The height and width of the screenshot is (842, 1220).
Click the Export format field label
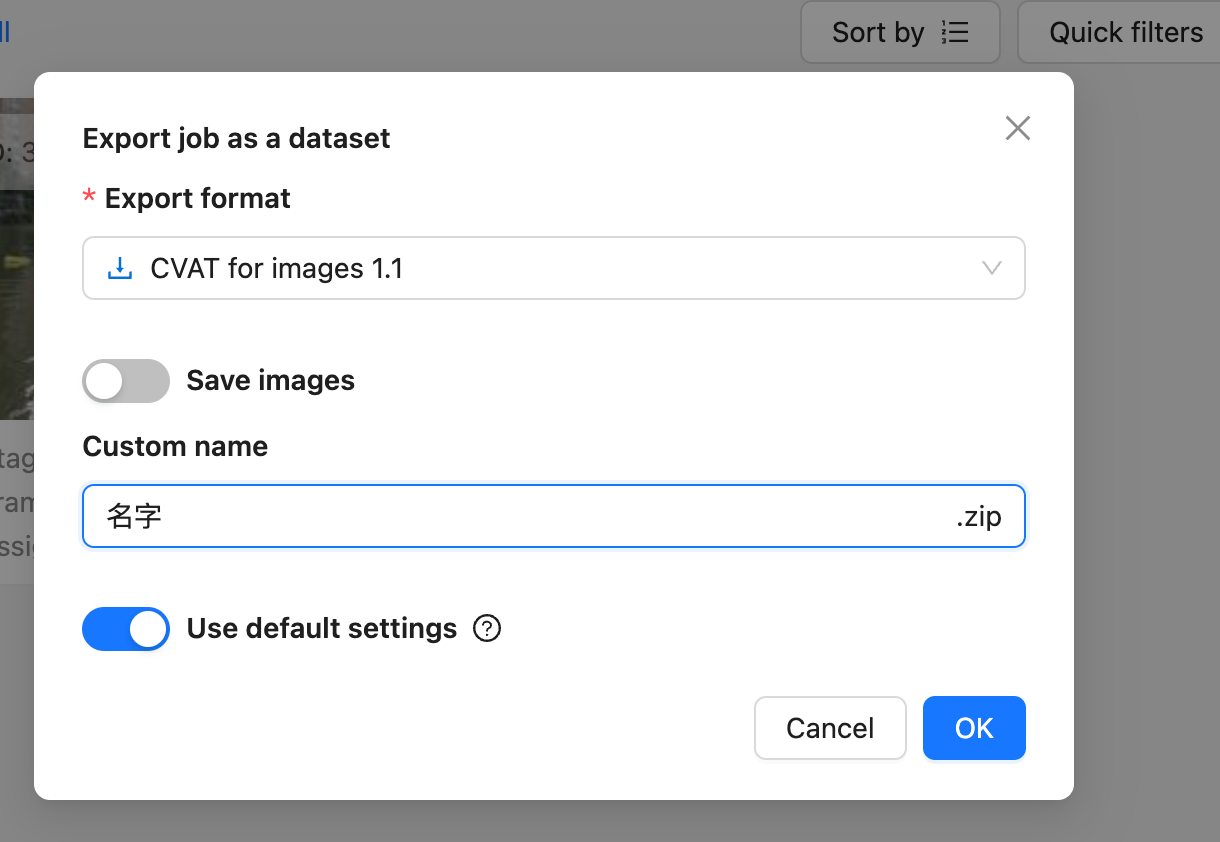point(197,199)
